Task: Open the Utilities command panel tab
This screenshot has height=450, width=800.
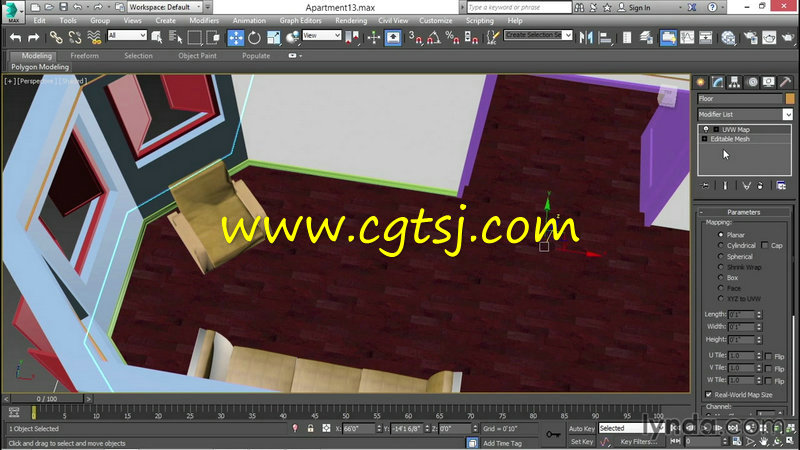Action: pos(785,82)
